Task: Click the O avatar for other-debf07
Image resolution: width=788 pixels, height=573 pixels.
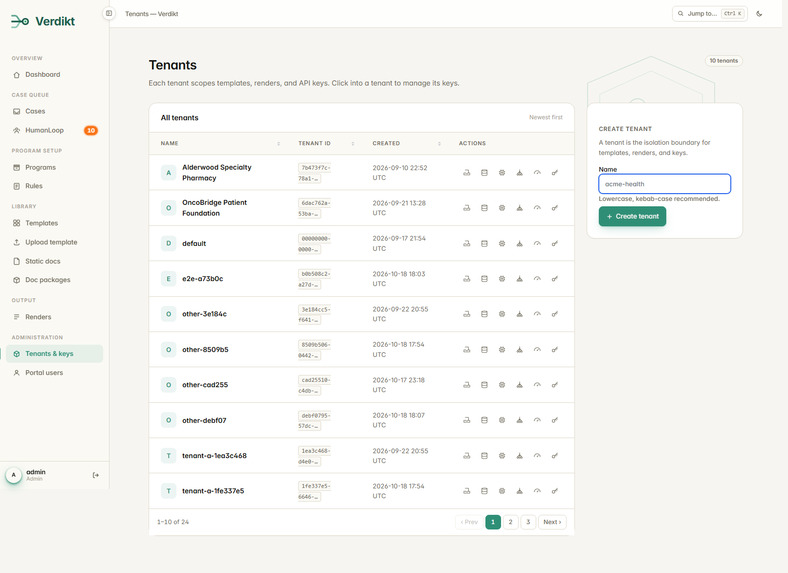Action: tap(168, 420)
